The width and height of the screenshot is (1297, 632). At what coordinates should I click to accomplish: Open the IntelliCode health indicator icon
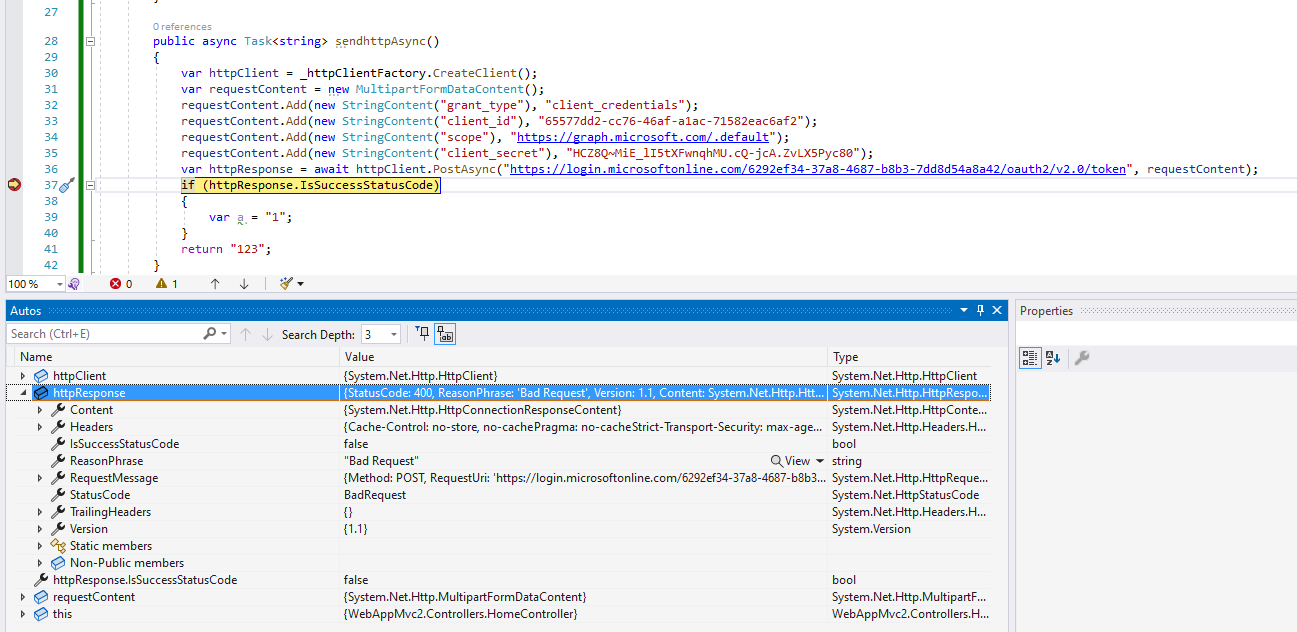pyautogui.click(x=74, y=284)
